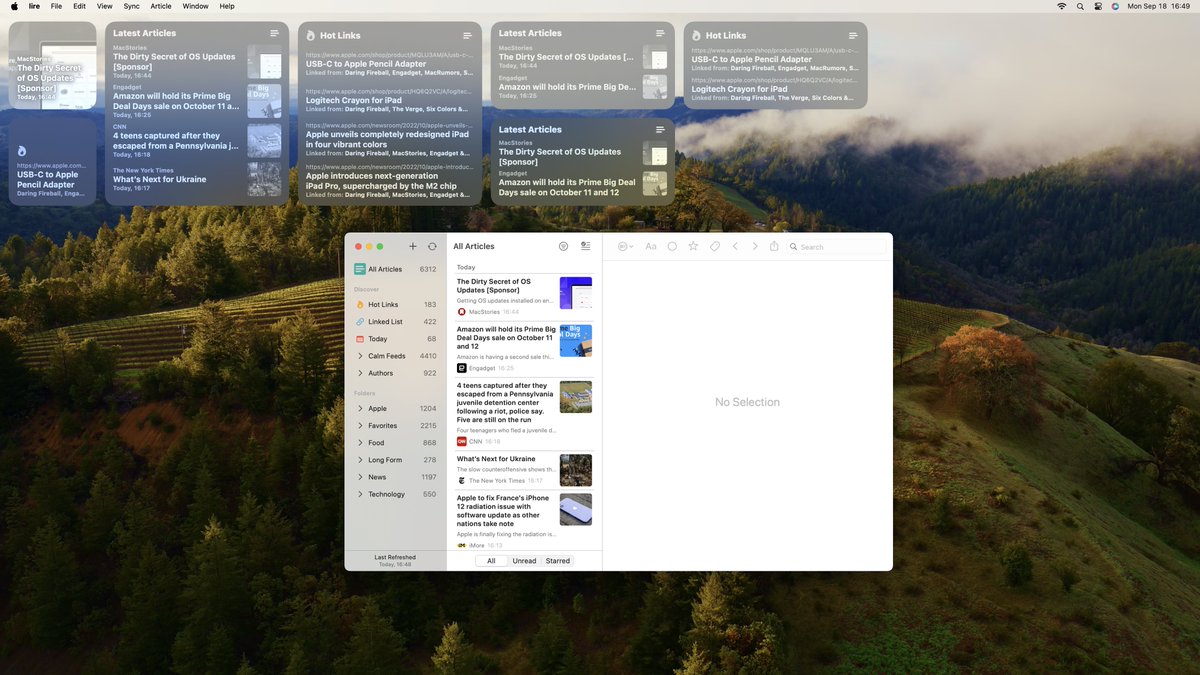This screenshot has width=1200, height=675.
Task: Expand the Technology folder
Action: [x=360, y=494]
